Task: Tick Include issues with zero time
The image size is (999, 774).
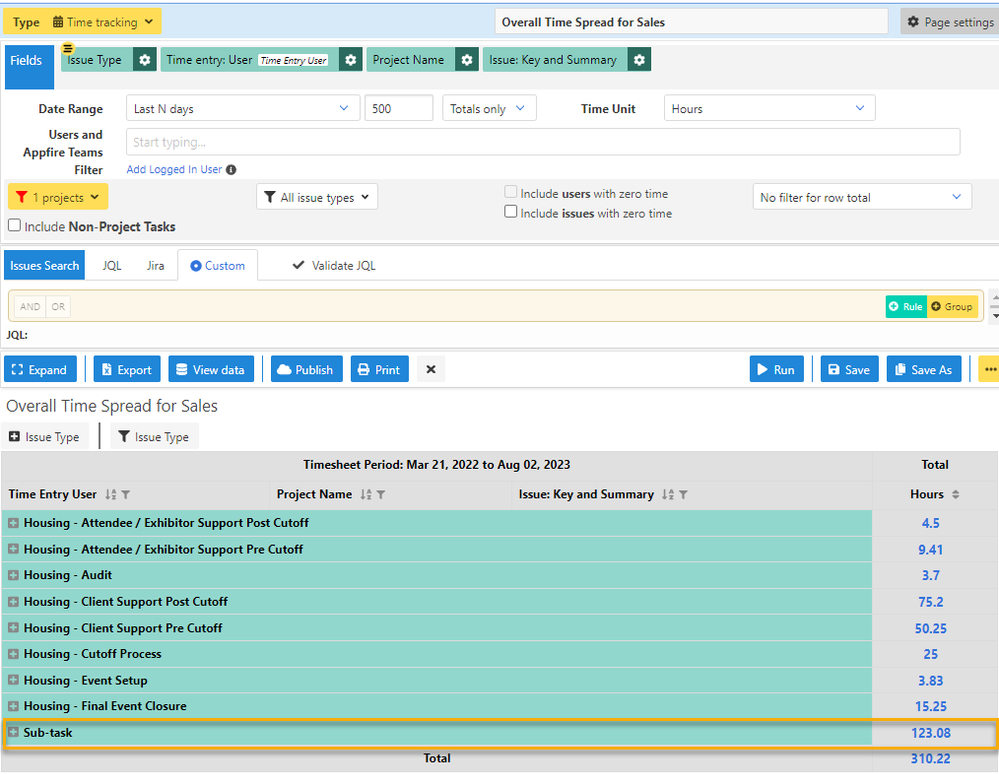Action: (510, 211)
